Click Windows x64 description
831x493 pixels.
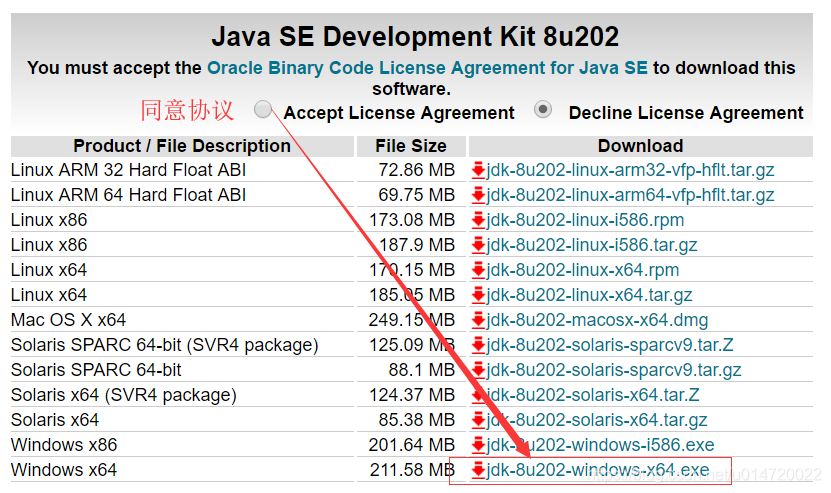[x=64, y=470]
